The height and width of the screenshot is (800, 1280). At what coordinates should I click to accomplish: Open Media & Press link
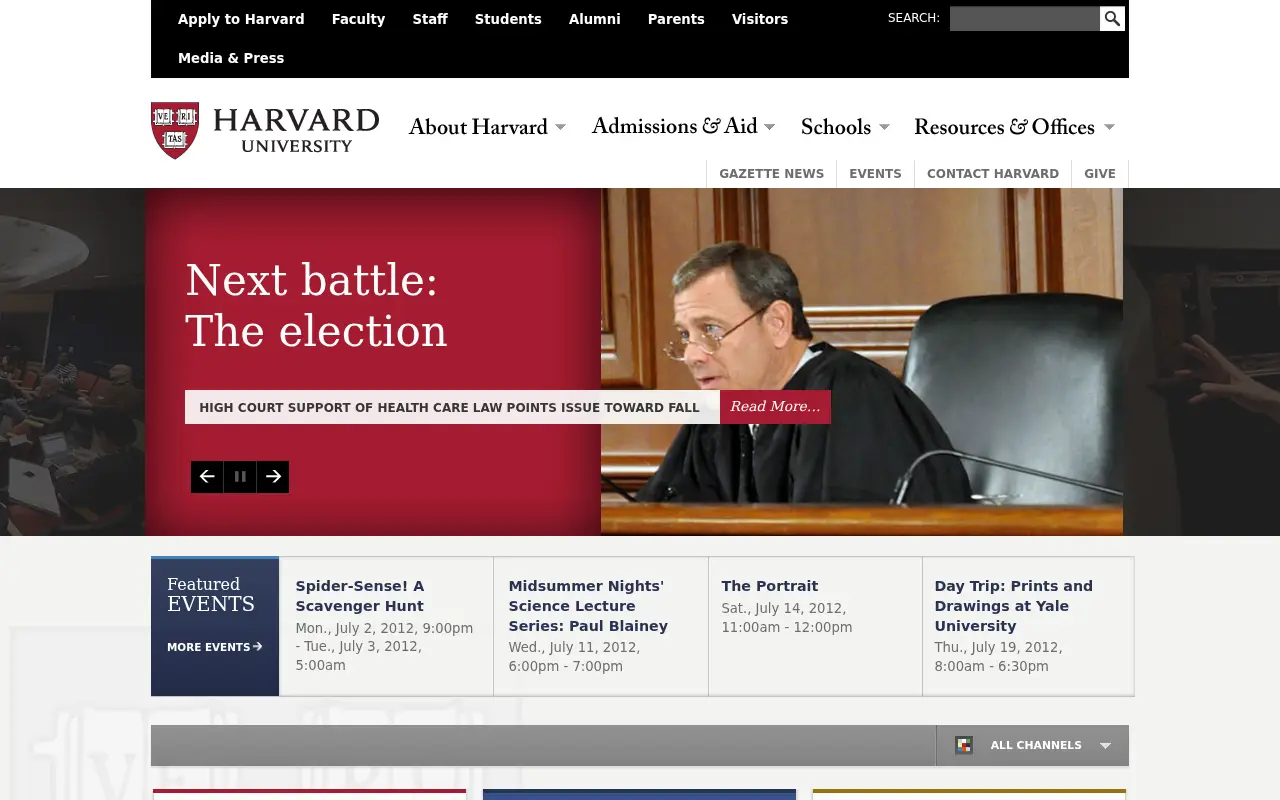pyautogui.click(x=231, y=58)
